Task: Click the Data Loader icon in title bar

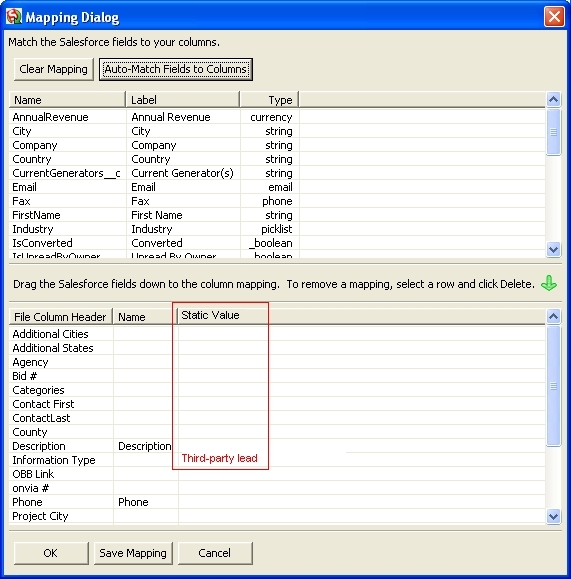Action: click(14, 17)
